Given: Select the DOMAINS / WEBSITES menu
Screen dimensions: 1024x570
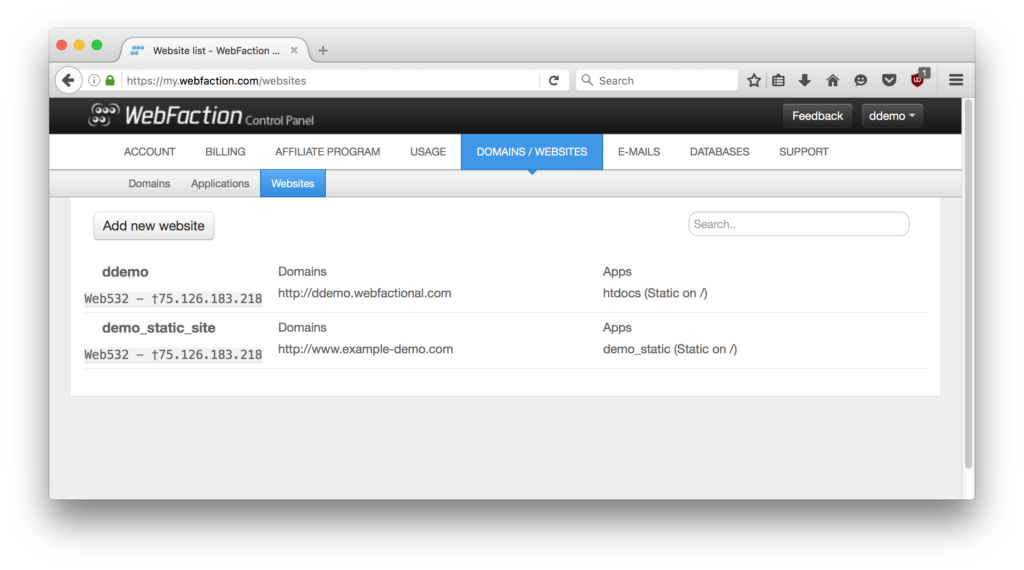Looking at the screenshot, I should pos(532,151).
